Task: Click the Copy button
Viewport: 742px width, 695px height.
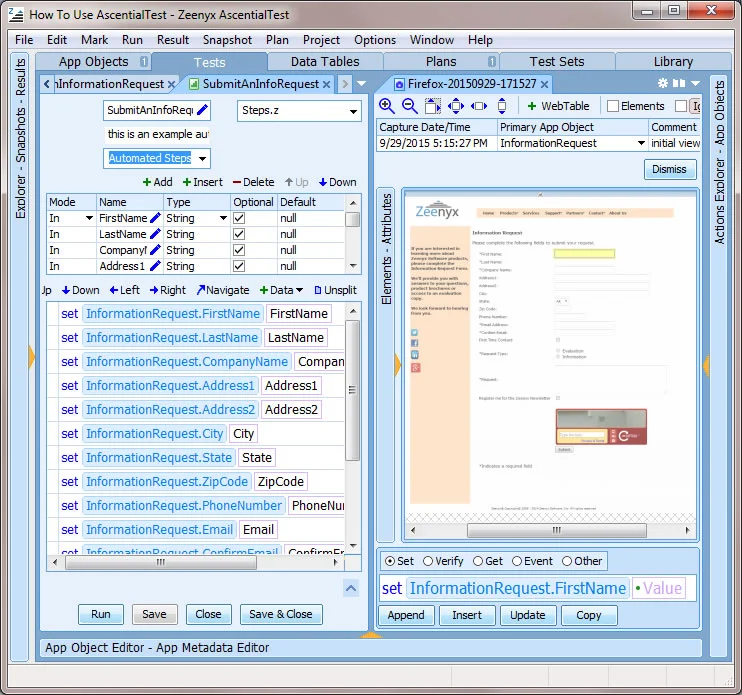Action: pos(589,615)
